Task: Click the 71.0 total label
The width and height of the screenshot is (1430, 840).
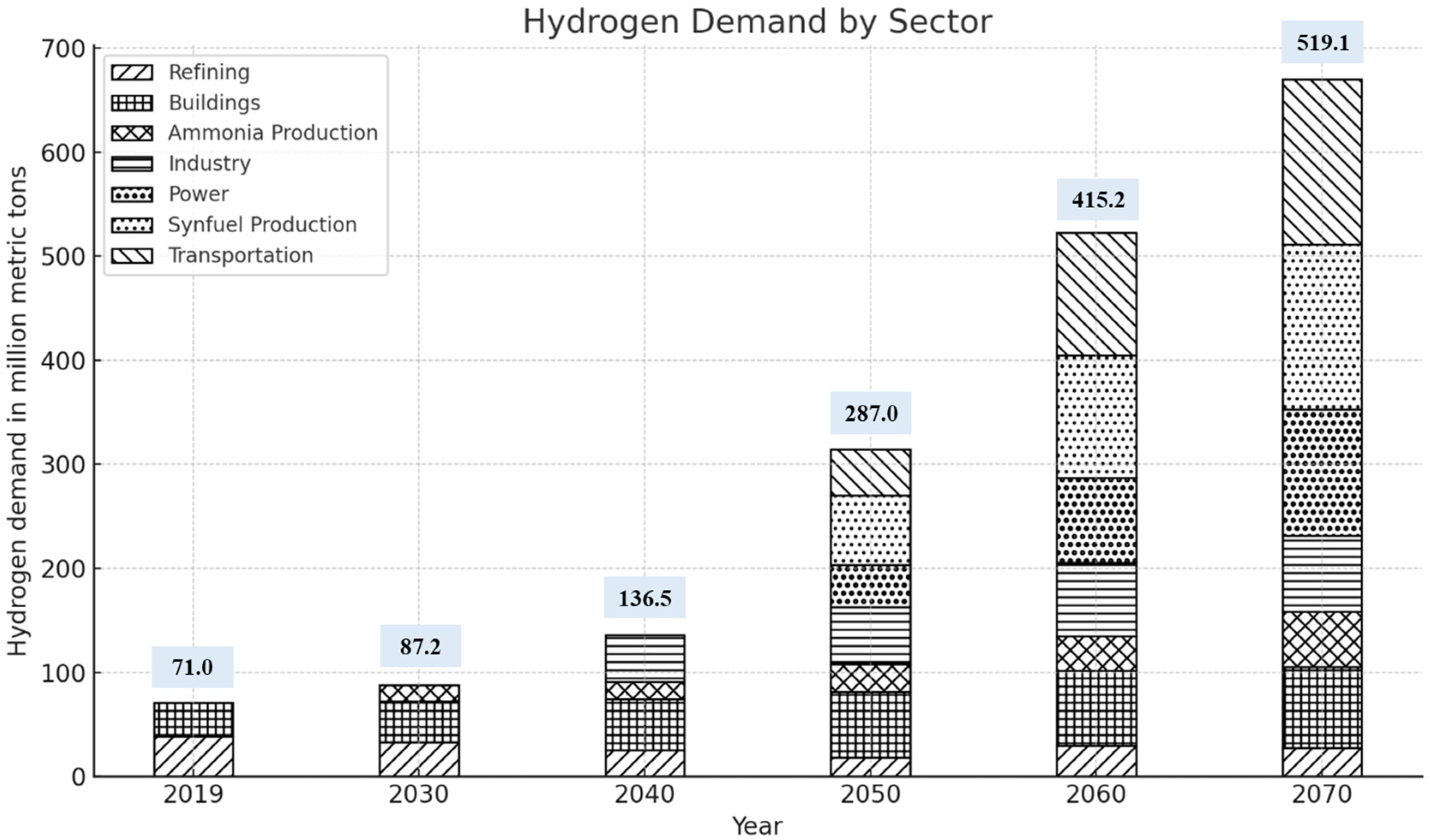Action: tap(192, 667)
